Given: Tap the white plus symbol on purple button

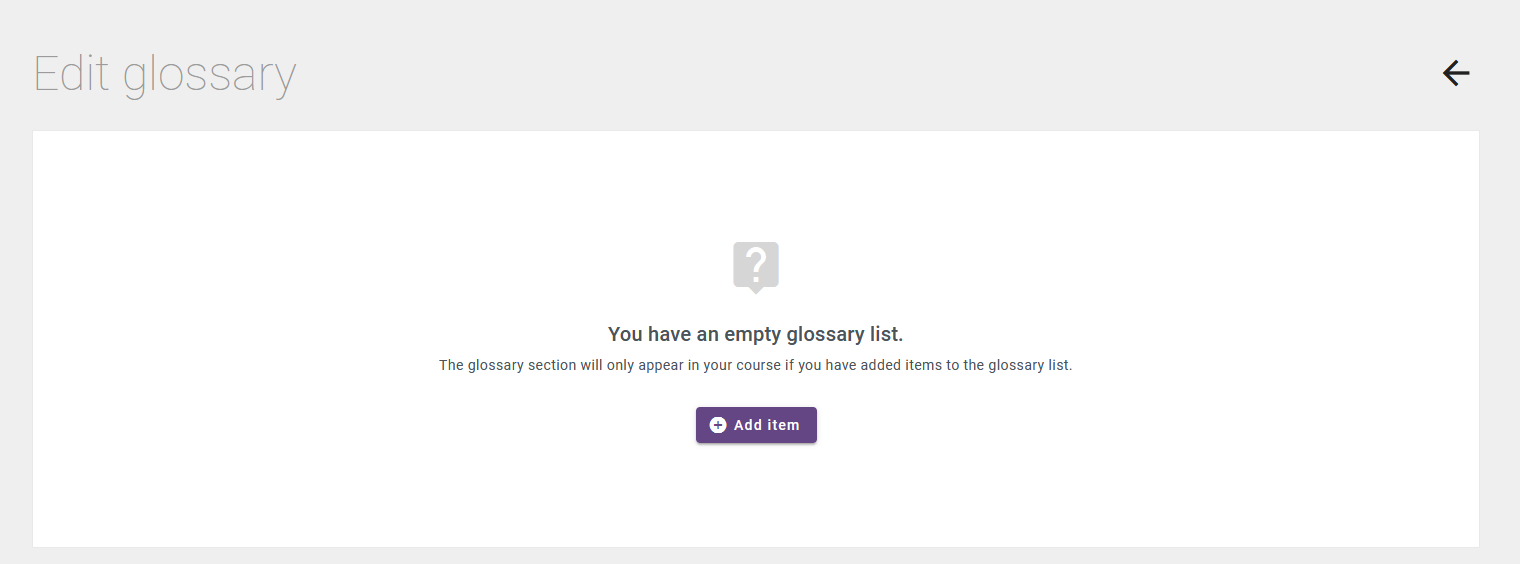Looking at the screenshot, I should tap(718, 425).
